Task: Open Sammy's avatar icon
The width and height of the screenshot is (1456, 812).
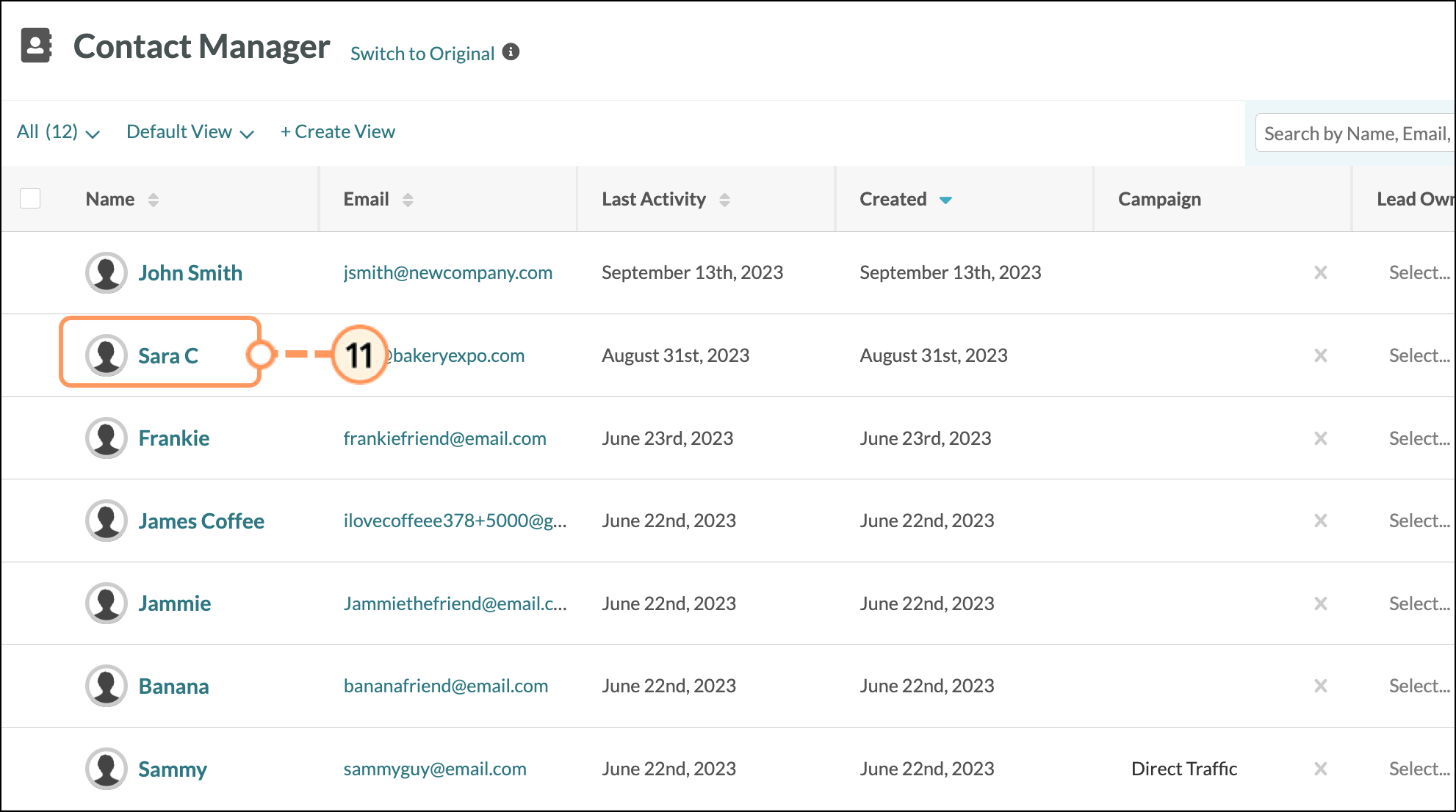Action: 107,769
